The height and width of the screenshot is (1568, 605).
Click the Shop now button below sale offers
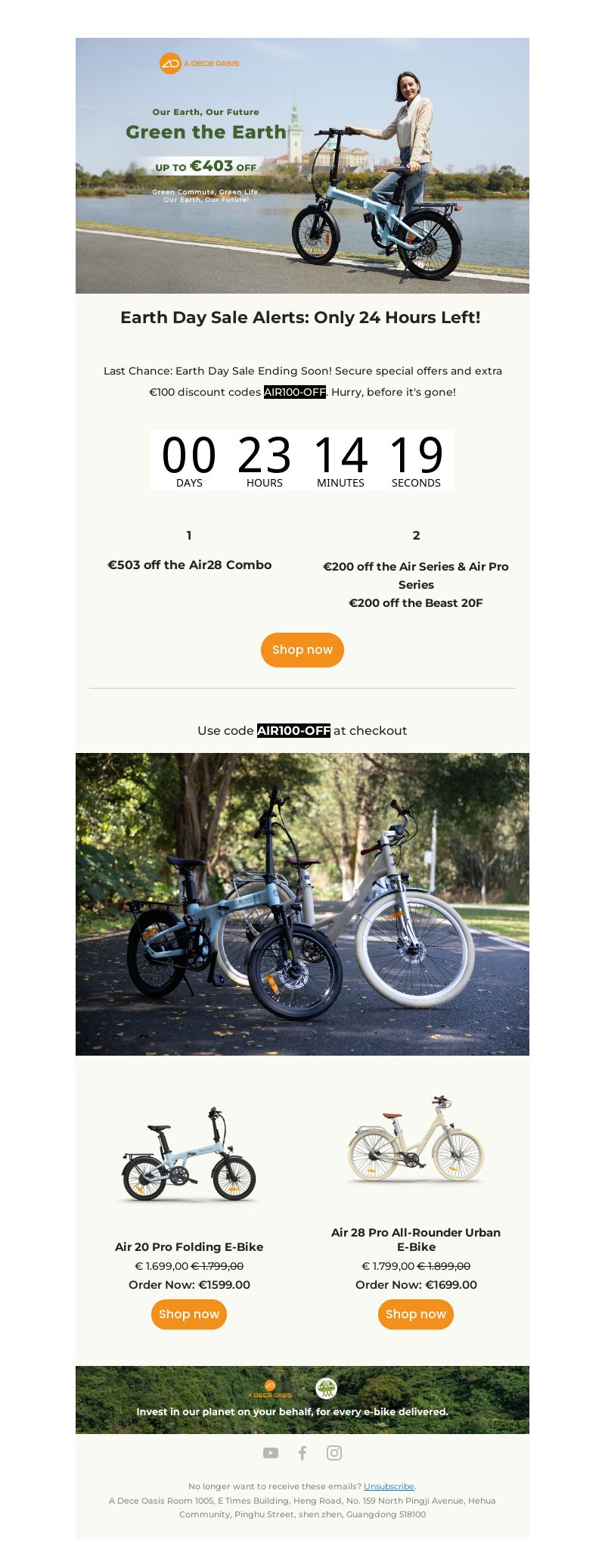pyautogui.click(x=302, y=650)
